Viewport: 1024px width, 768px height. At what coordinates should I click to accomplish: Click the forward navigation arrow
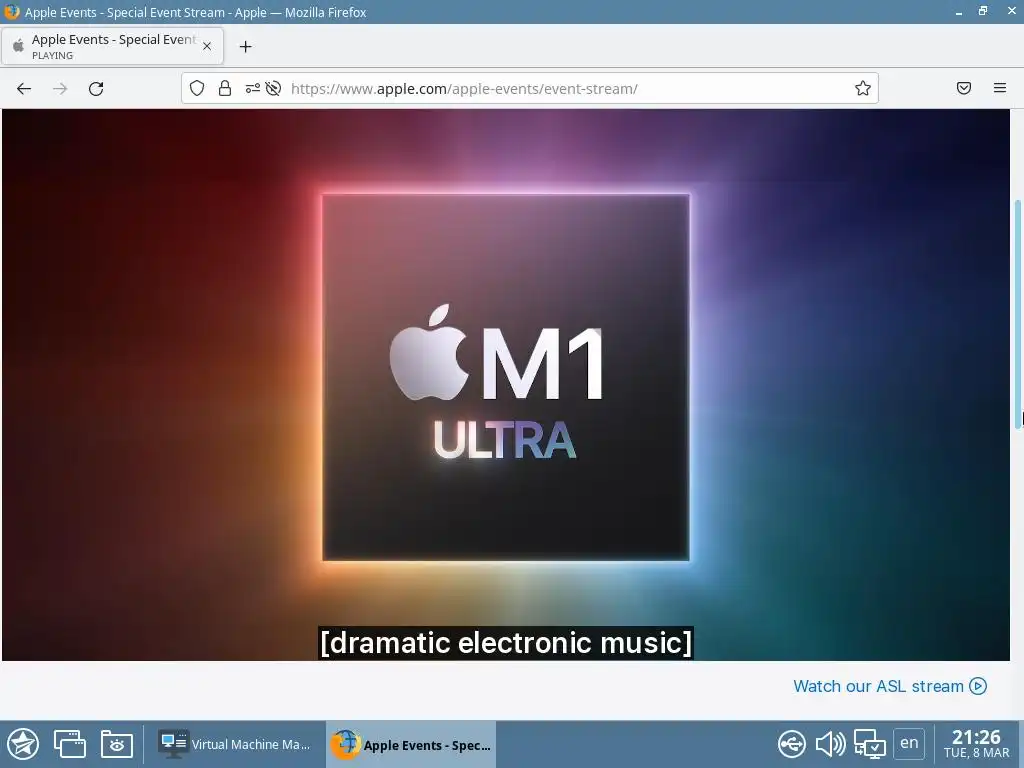click(x=60, y=88)
